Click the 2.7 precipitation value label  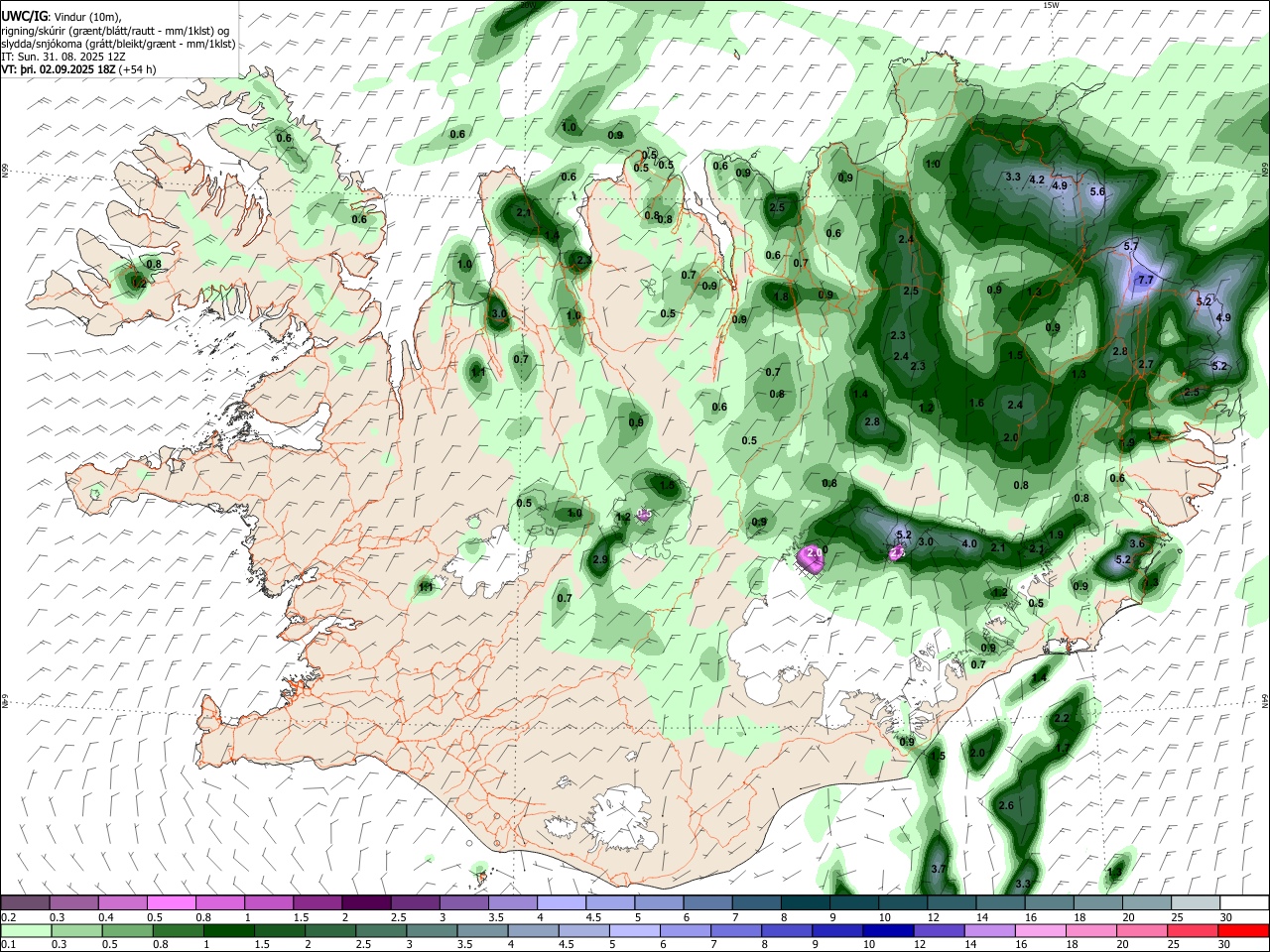click(x=1145, y=365)
